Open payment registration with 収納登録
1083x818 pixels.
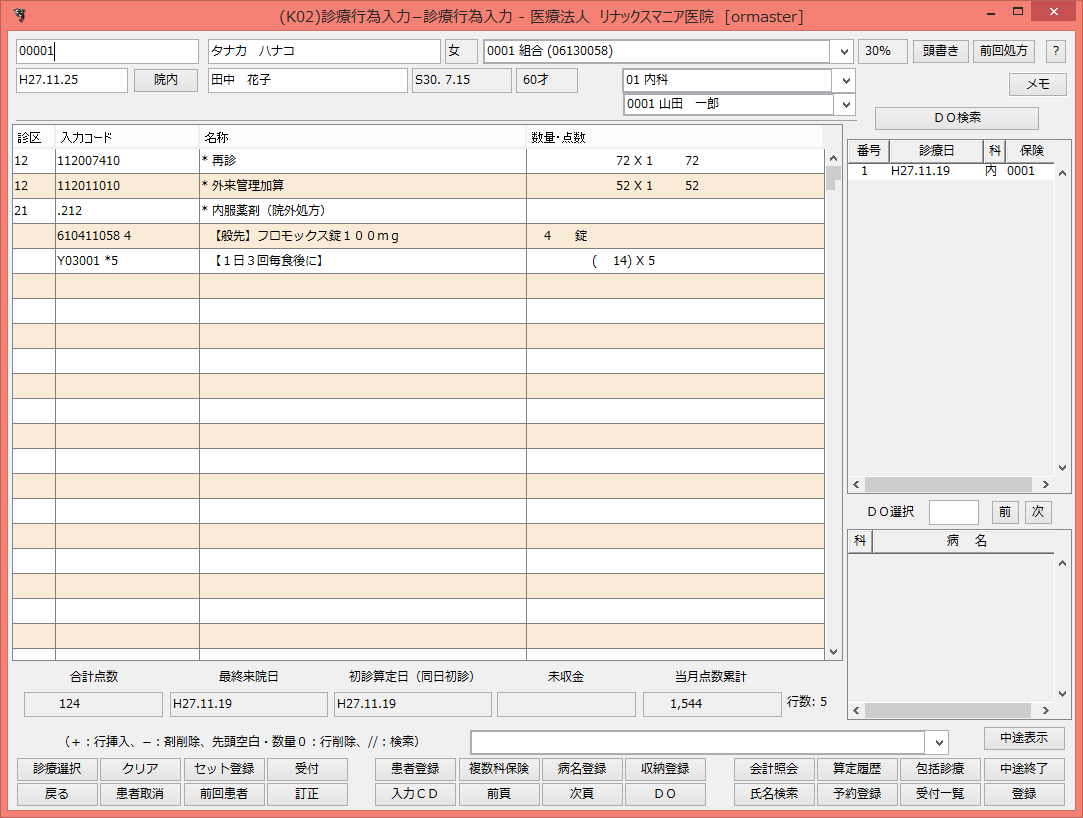pos(665,769)
